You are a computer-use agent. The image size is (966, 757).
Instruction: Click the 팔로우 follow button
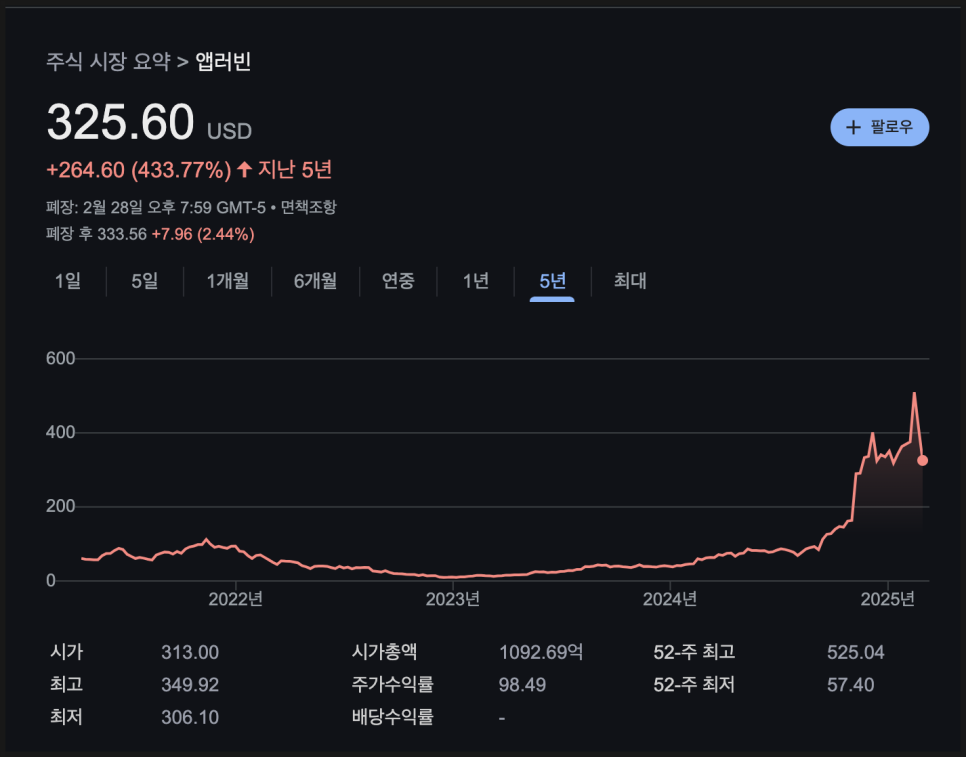click(879, 128)
